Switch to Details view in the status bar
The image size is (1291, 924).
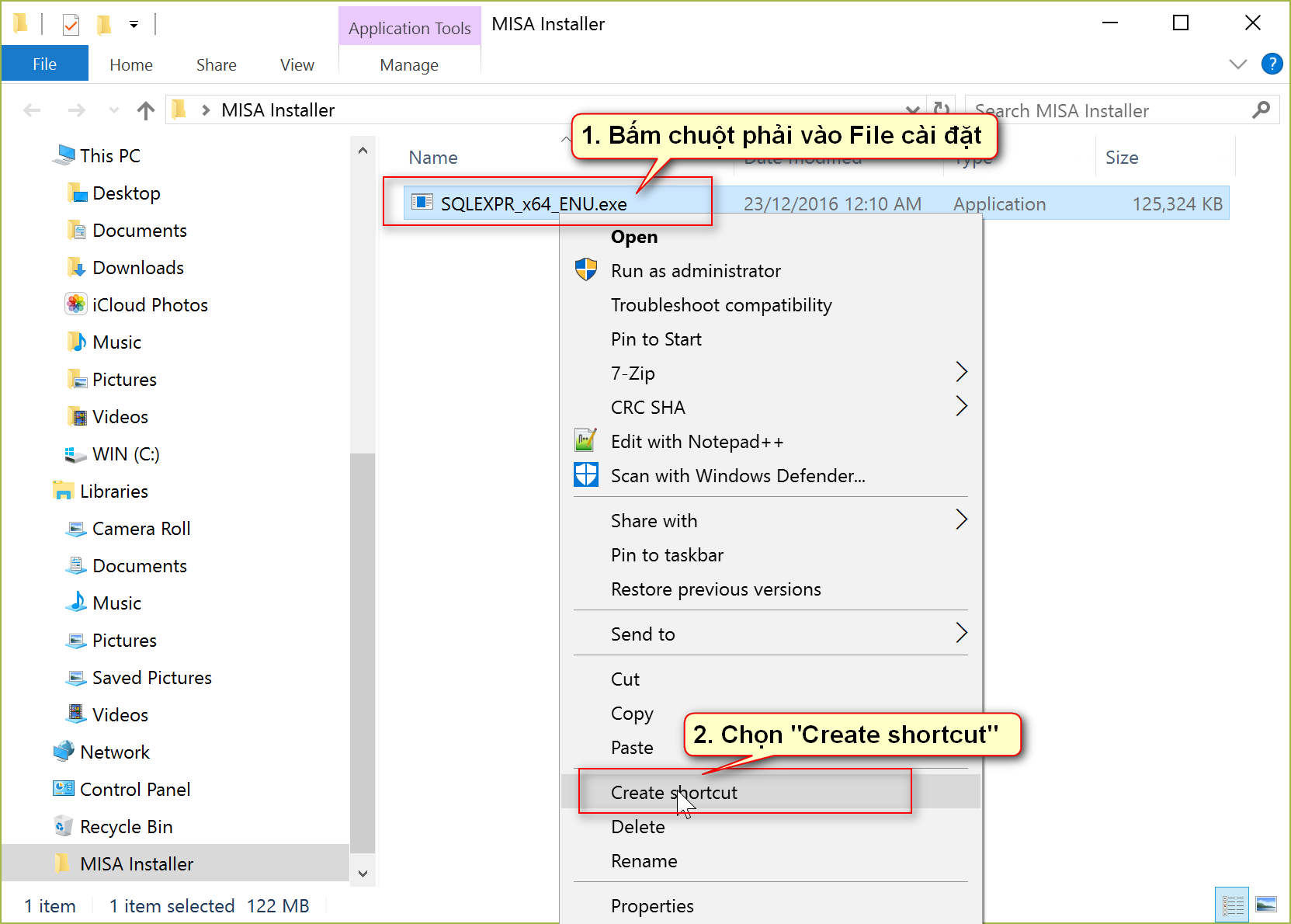pos(1232,905)
